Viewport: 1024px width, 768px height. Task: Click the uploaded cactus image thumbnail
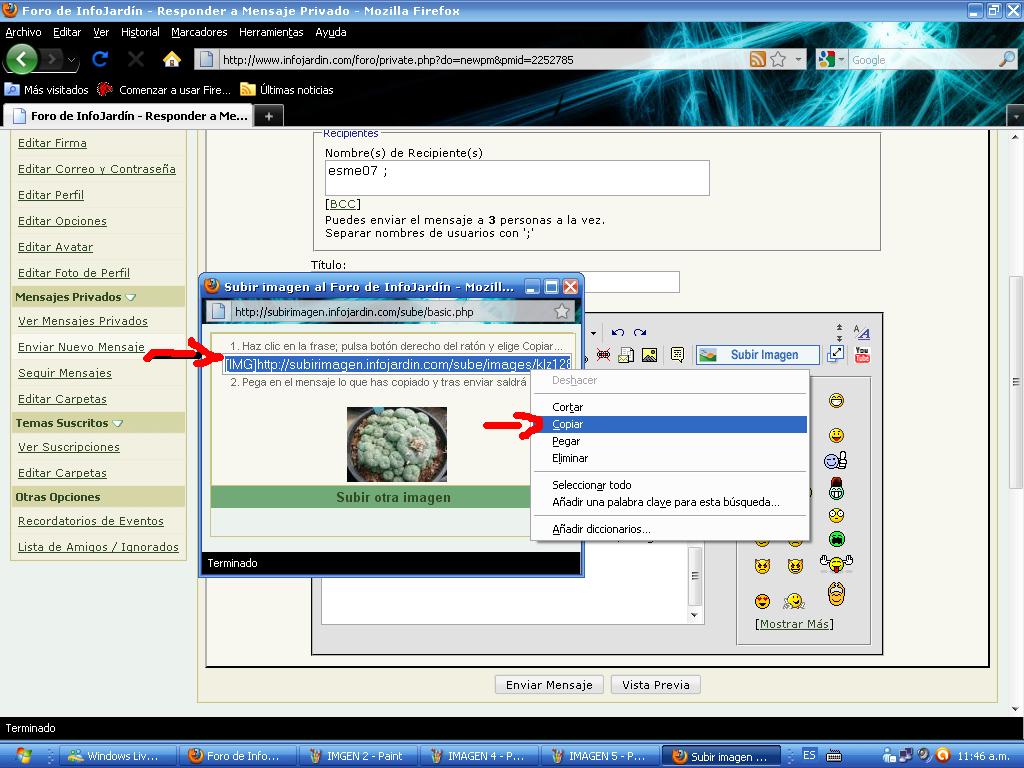click(x=396, y=445)
